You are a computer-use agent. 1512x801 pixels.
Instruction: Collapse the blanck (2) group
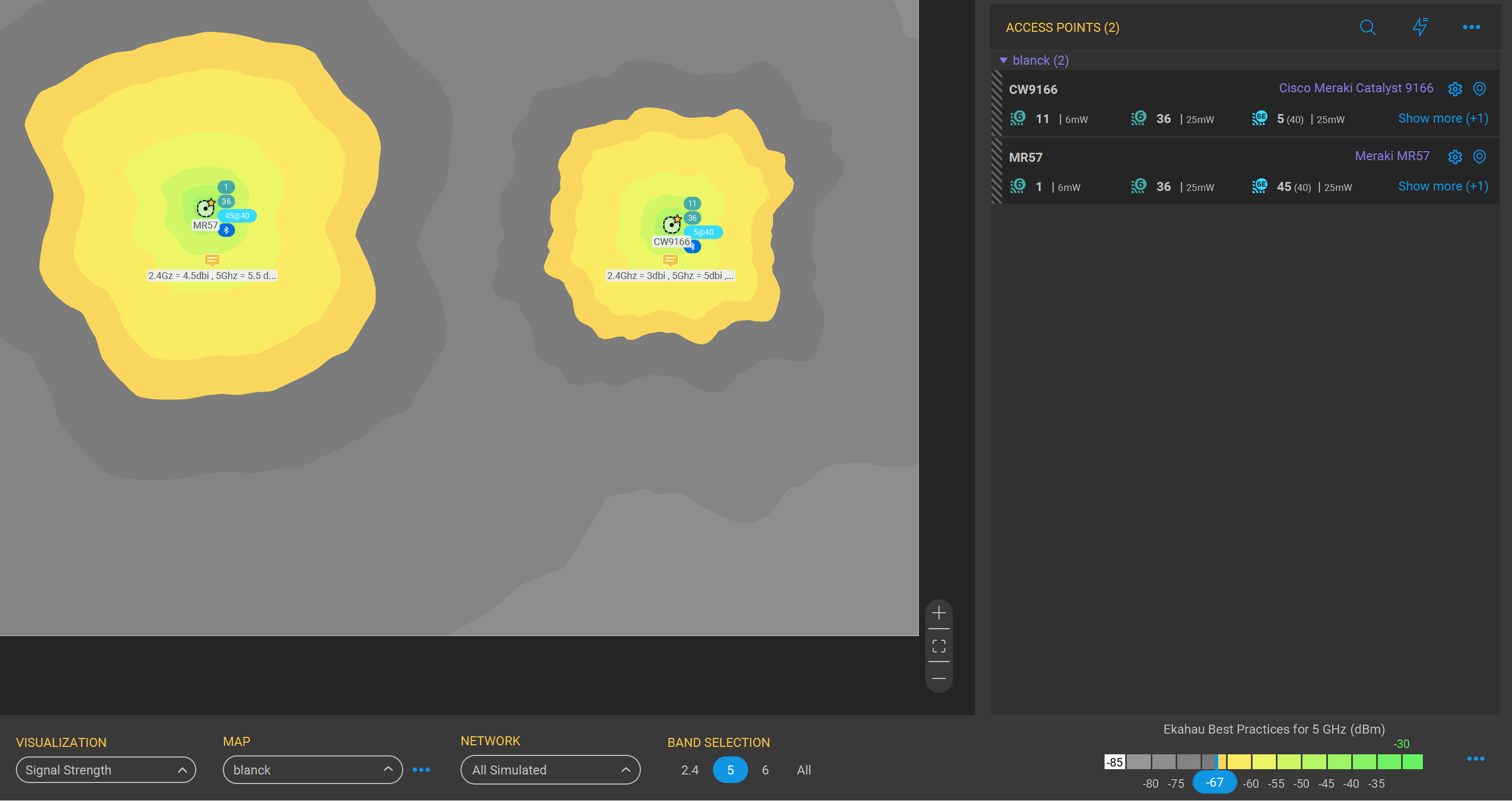pos(1003,60)
